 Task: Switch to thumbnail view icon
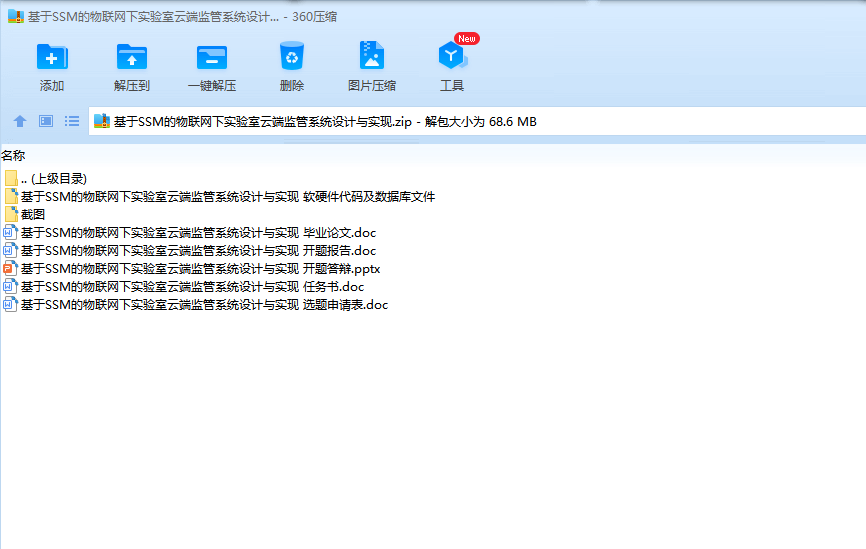(46, 121)
